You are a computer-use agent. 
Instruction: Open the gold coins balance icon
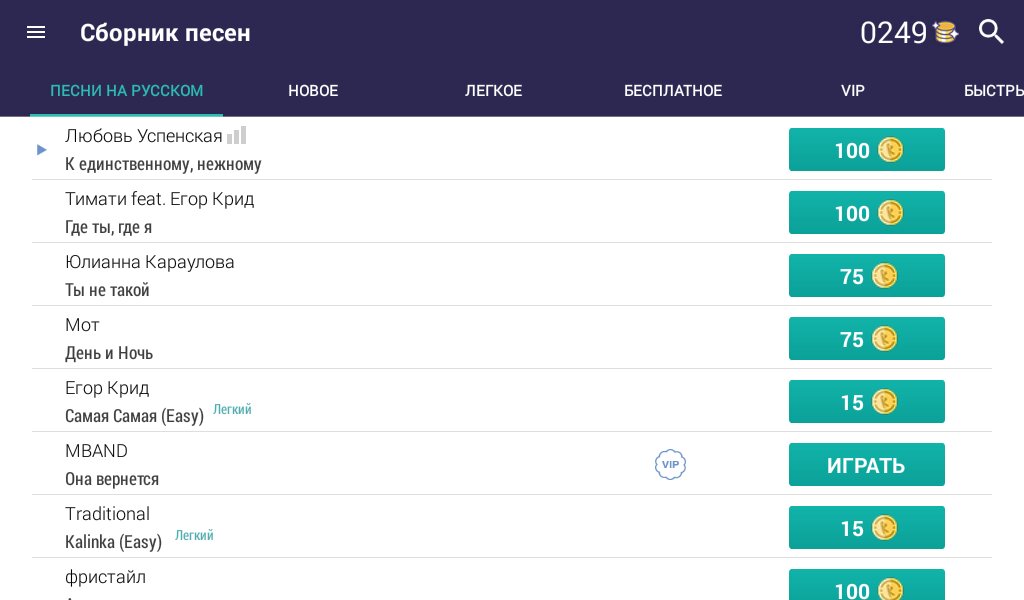pyautogui.click(x=945, y=32)
